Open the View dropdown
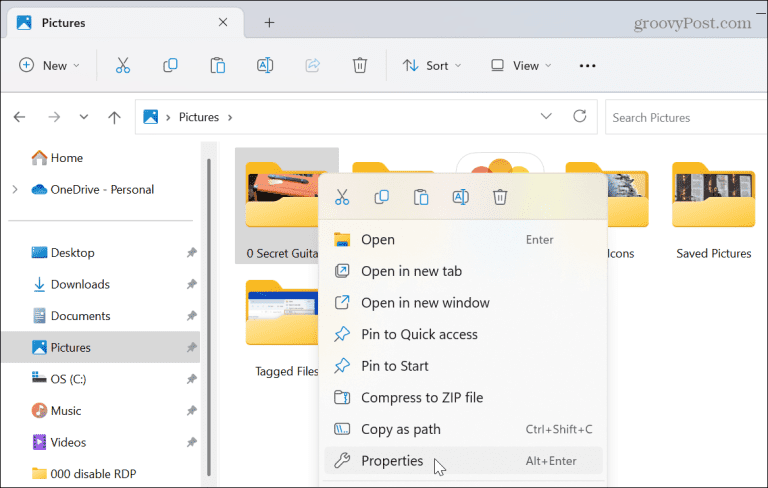The height and width of the screenshot is (488, 768). [518, 65]
